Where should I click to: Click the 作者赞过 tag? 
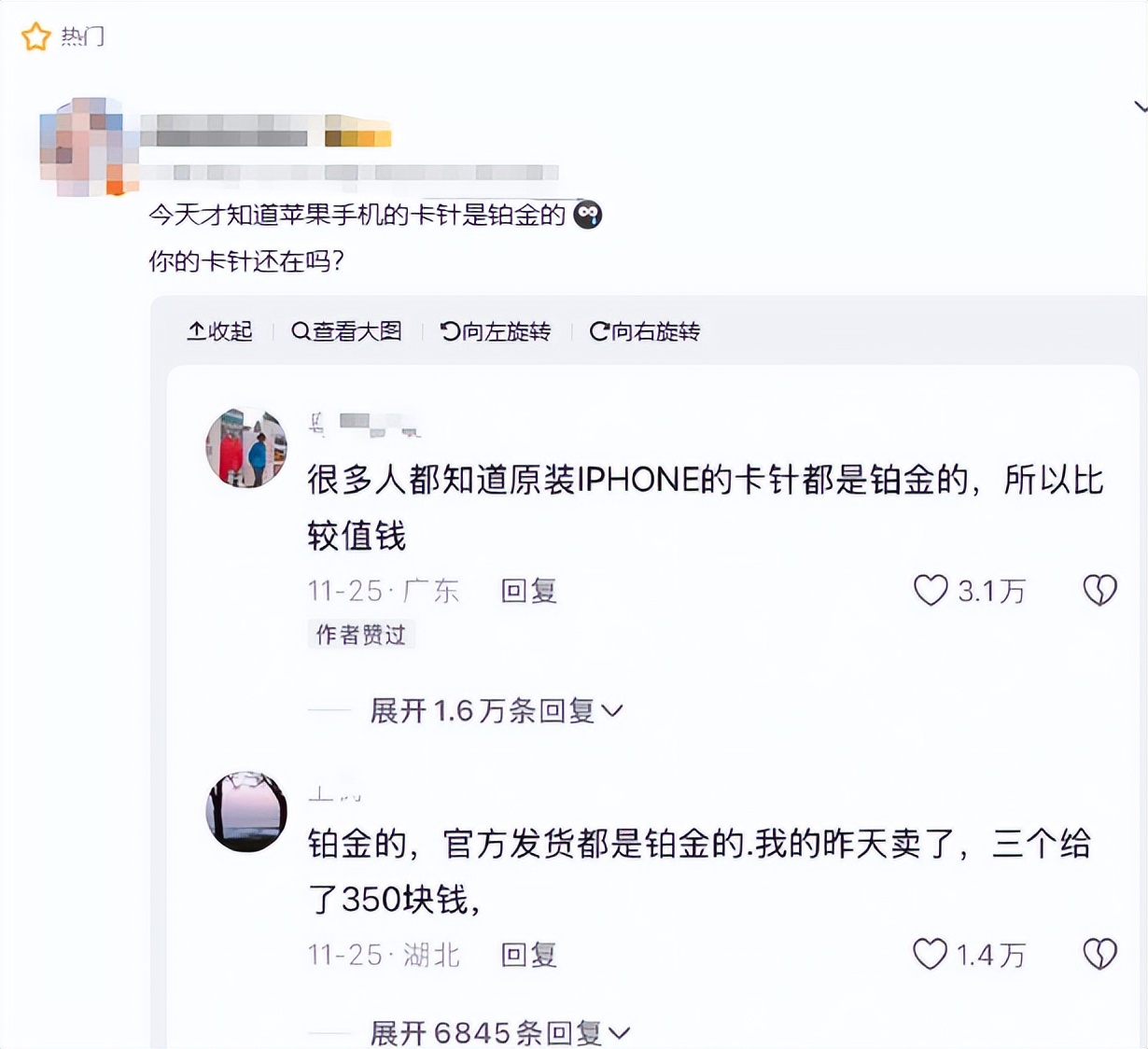click(x=361, y=635)
